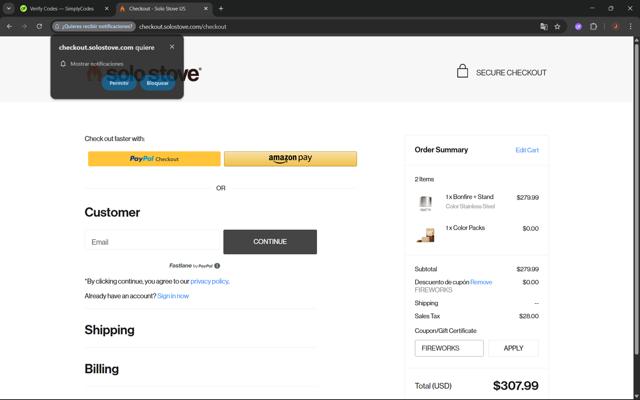Pay with PayPal Checkout button
640x400 pixels.
(x=154, y=159)
